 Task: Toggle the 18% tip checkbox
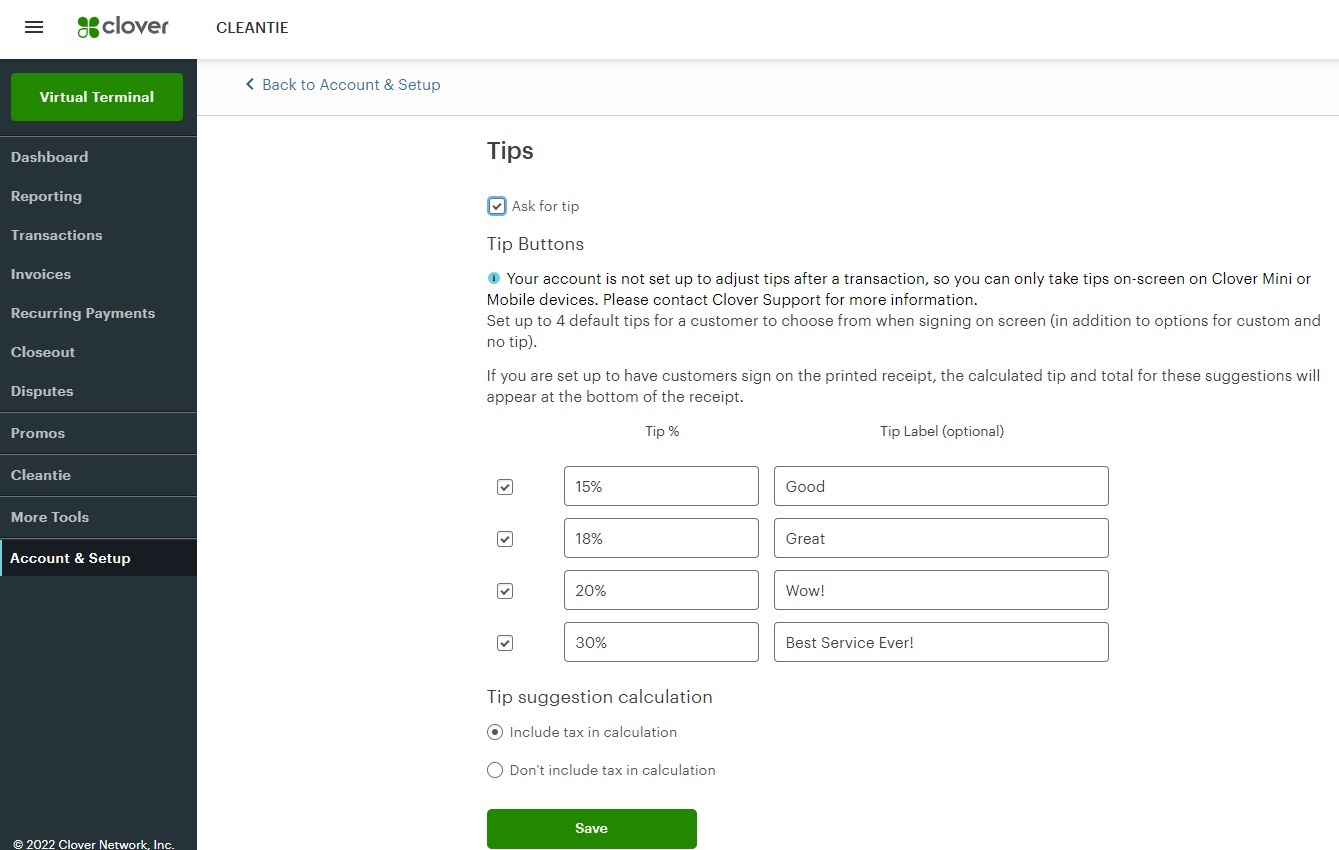(x=505, y=538)
